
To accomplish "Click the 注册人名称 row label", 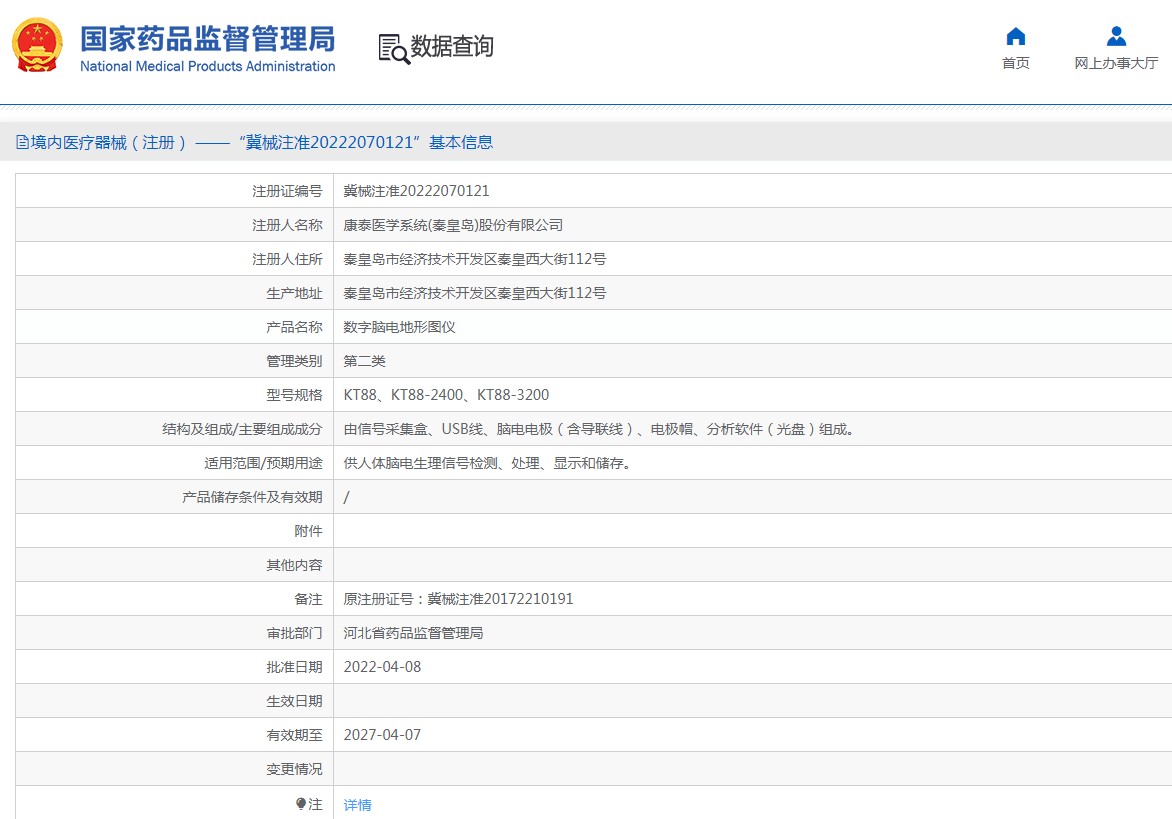I will coord(287,225).
